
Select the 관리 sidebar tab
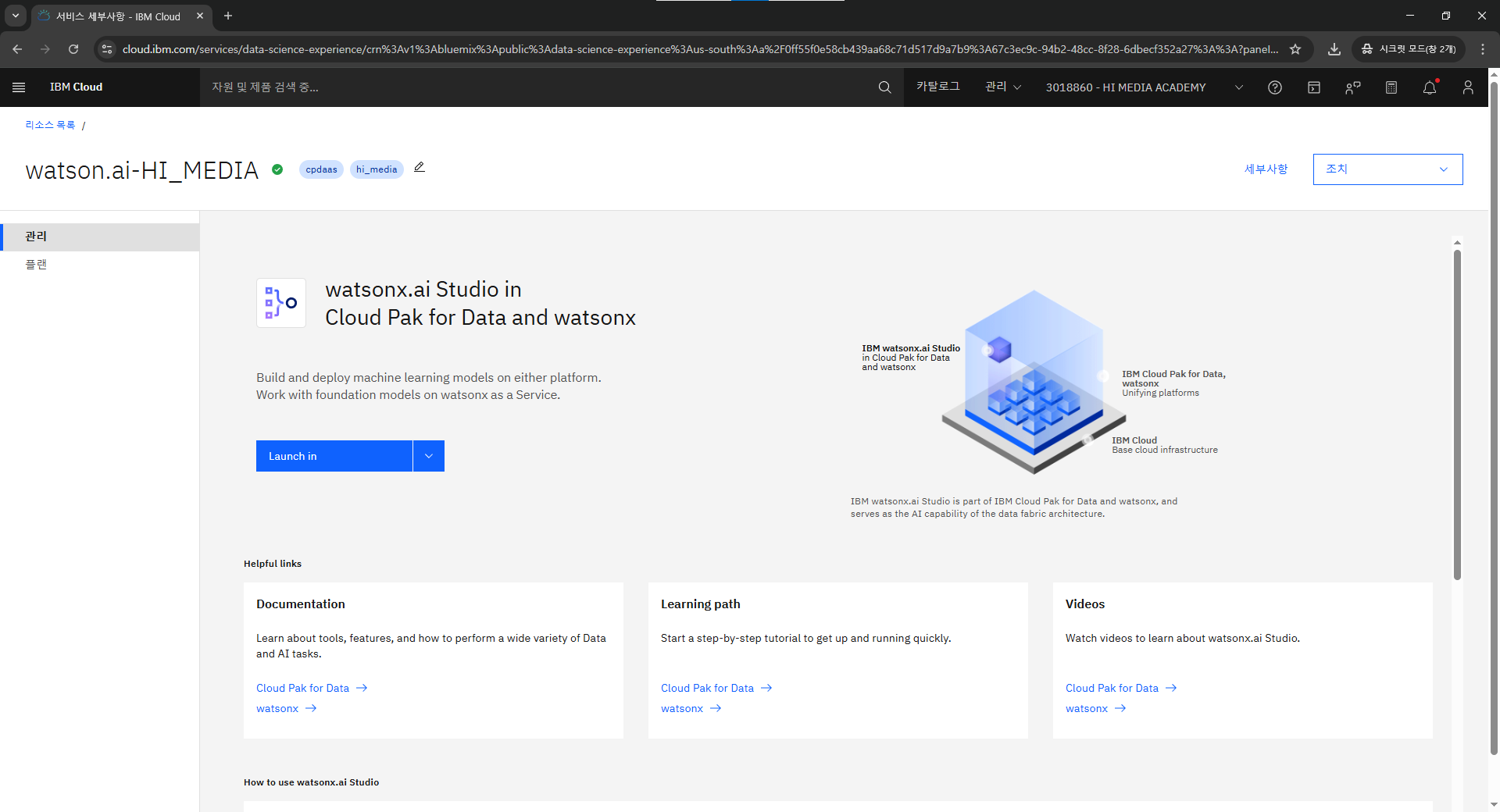coord(100,237)
